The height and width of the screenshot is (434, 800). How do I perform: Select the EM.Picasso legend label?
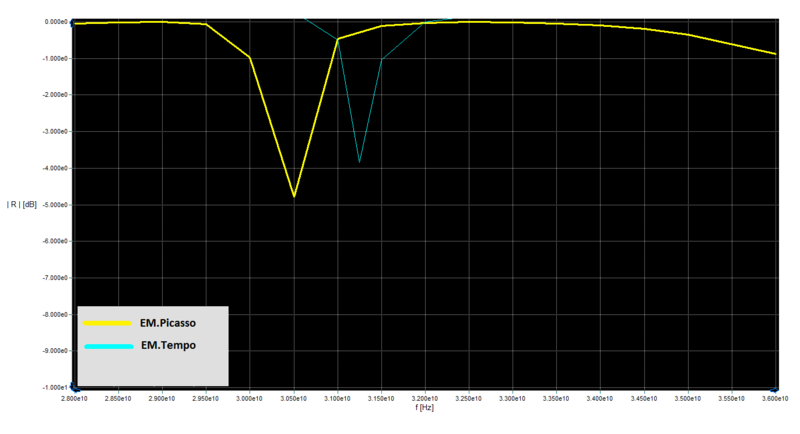point(168,323)
